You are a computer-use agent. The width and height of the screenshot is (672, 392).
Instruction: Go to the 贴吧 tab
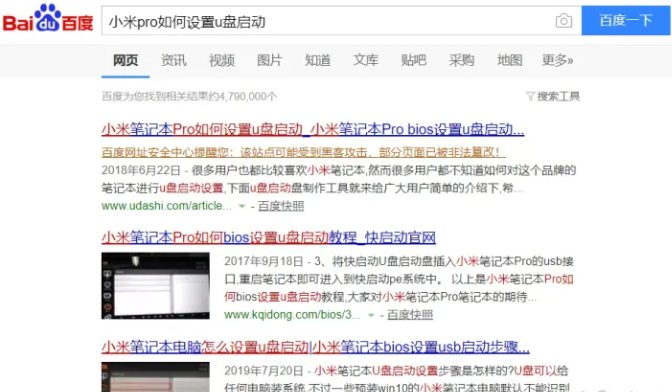click(x=414, y=60)
